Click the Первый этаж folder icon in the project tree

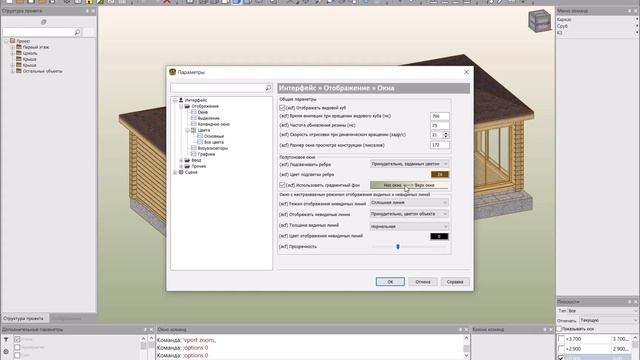pyautogui.click(x=19, y=47)
